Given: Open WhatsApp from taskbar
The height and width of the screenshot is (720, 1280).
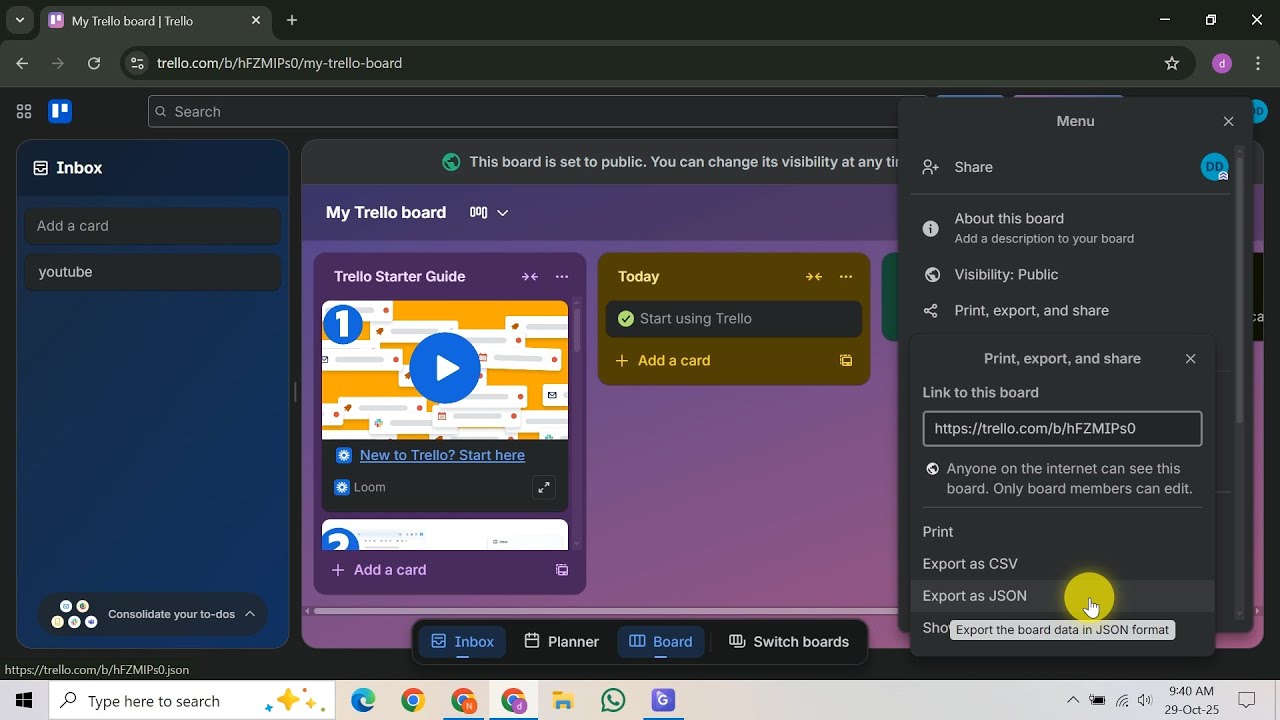Looking at the screenshot, I should click(x=613, y=701).
